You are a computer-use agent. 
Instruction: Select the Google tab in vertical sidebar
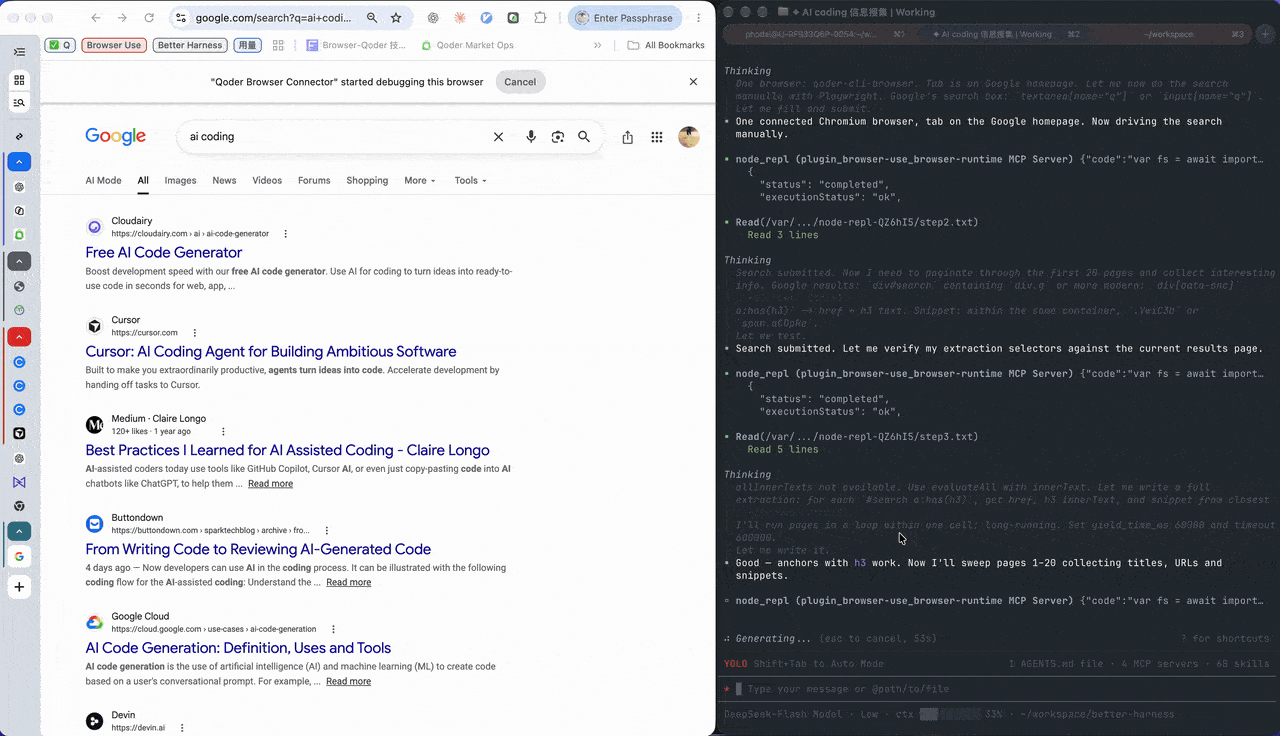click(x=20, y=557)
